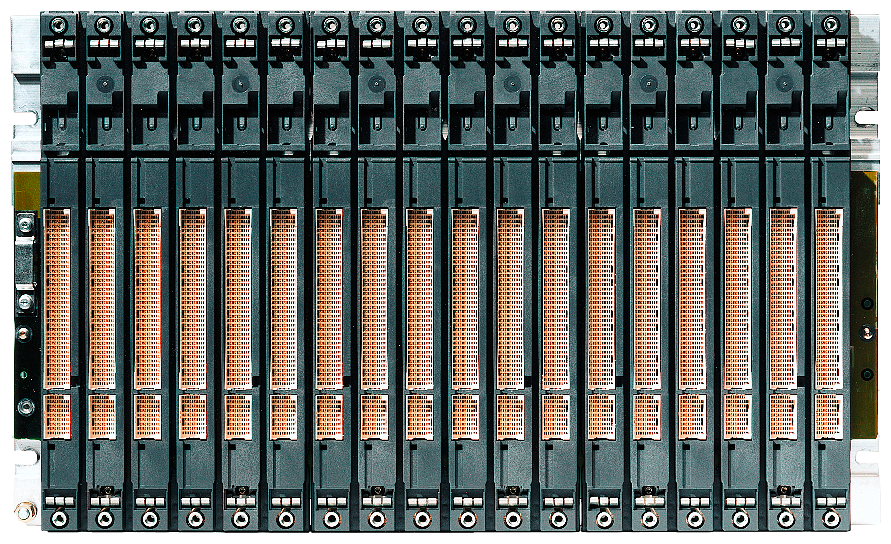The height and width of the screenshot is (544, 891).
Task: Click the lower-right mounting slot on the metal rail
Action: [x=866, y=455]
